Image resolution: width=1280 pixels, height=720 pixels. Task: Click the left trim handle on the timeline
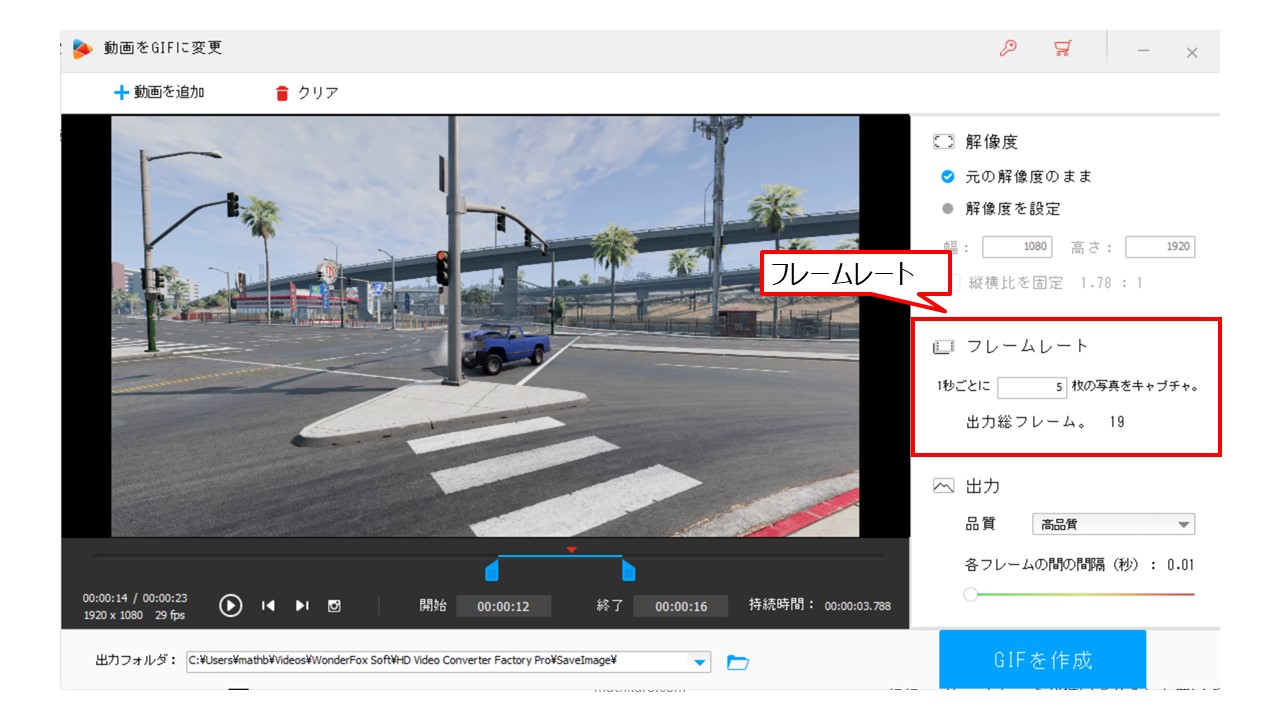[x=491, y=571]
